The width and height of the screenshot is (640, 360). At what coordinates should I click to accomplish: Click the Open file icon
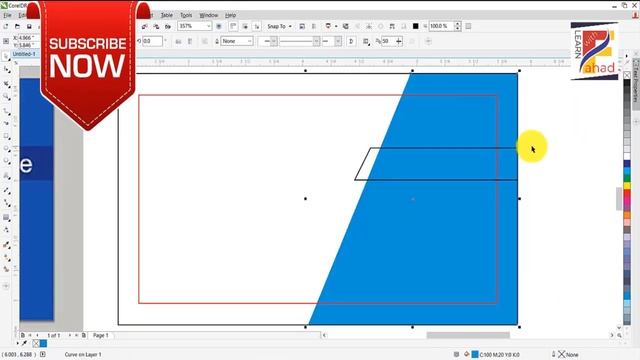[x=17, y=26]
